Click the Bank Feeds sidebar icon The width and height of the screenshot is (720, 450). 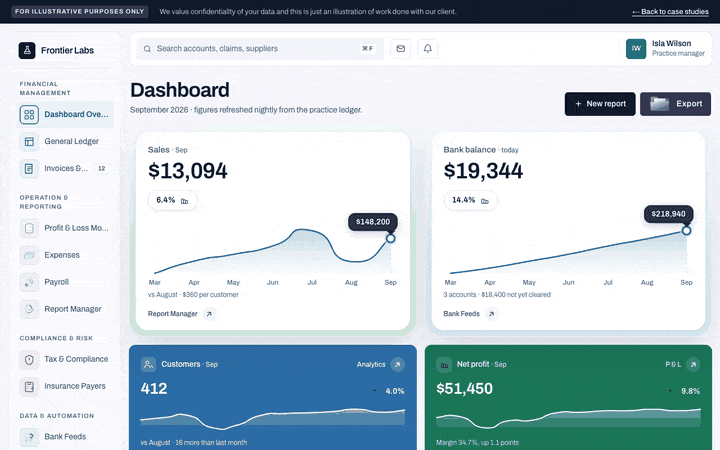click(x=29, y=437)
